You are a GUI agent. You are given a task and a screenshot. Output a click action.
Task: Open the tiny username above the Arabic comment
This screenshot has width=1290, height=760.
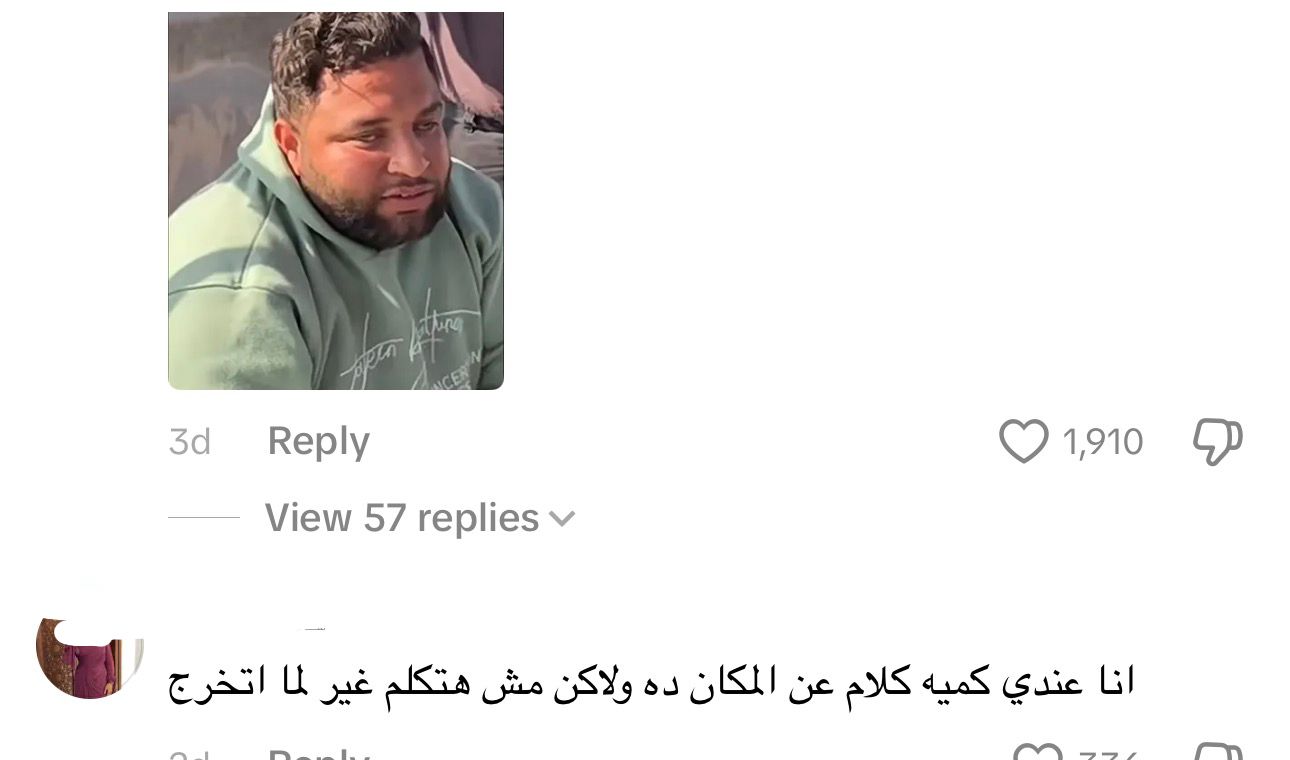point(315,628)
